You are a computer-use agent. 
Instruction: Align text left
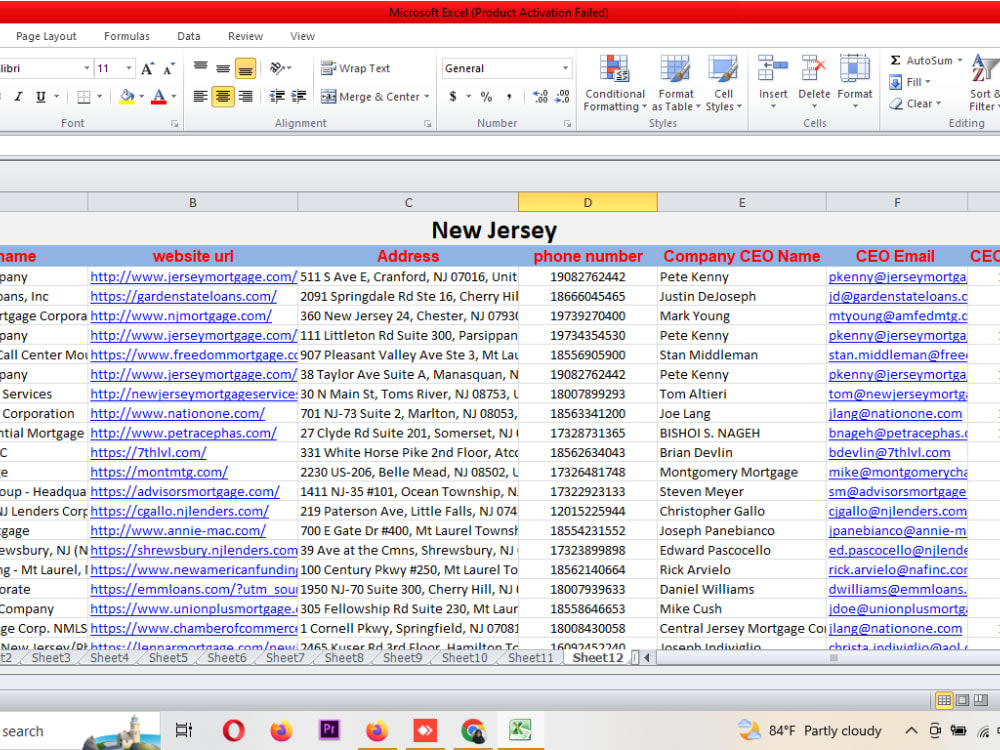pos(200,96)
